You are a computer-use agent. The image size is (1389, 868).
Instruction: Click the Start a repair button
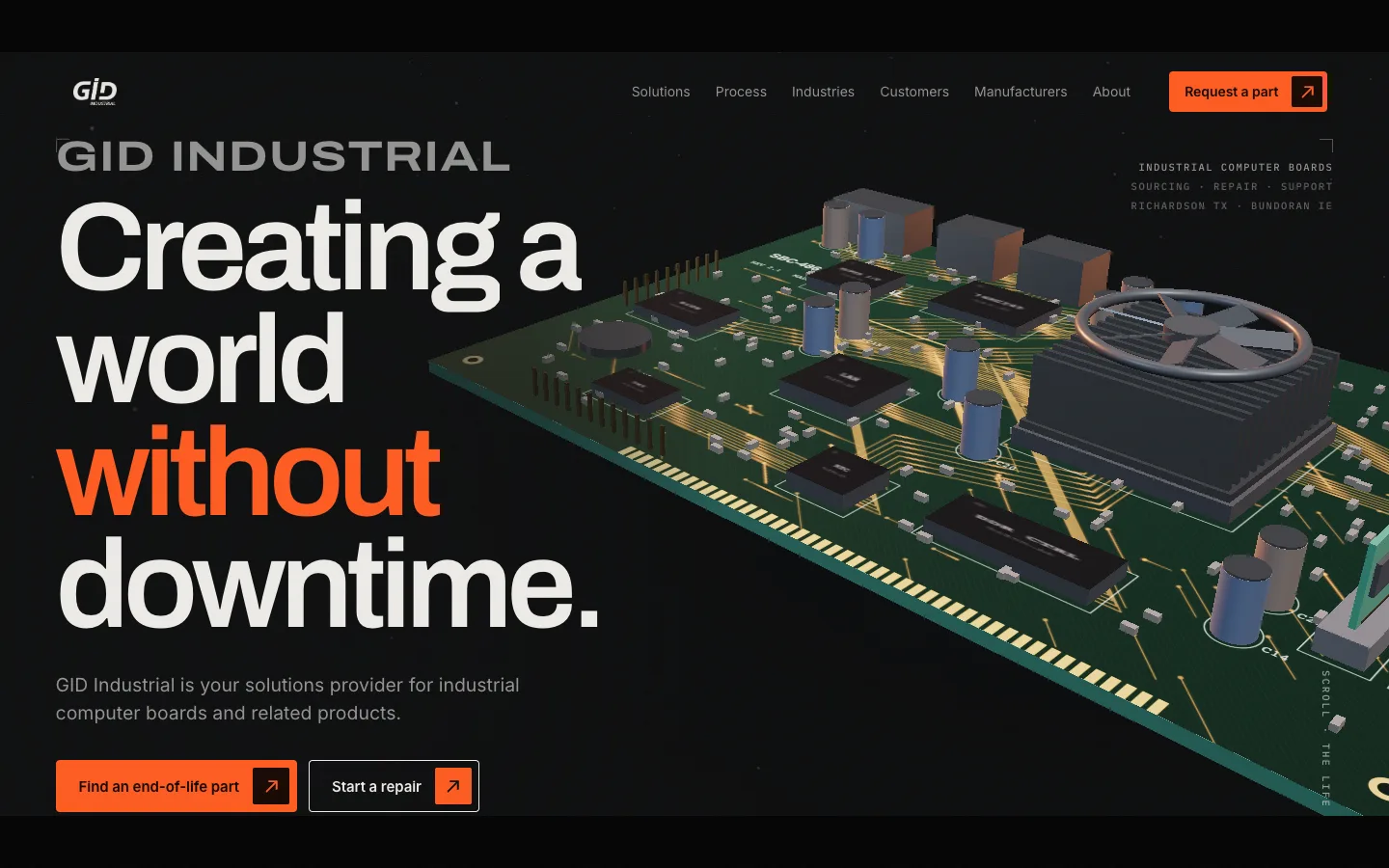(394, 786)
